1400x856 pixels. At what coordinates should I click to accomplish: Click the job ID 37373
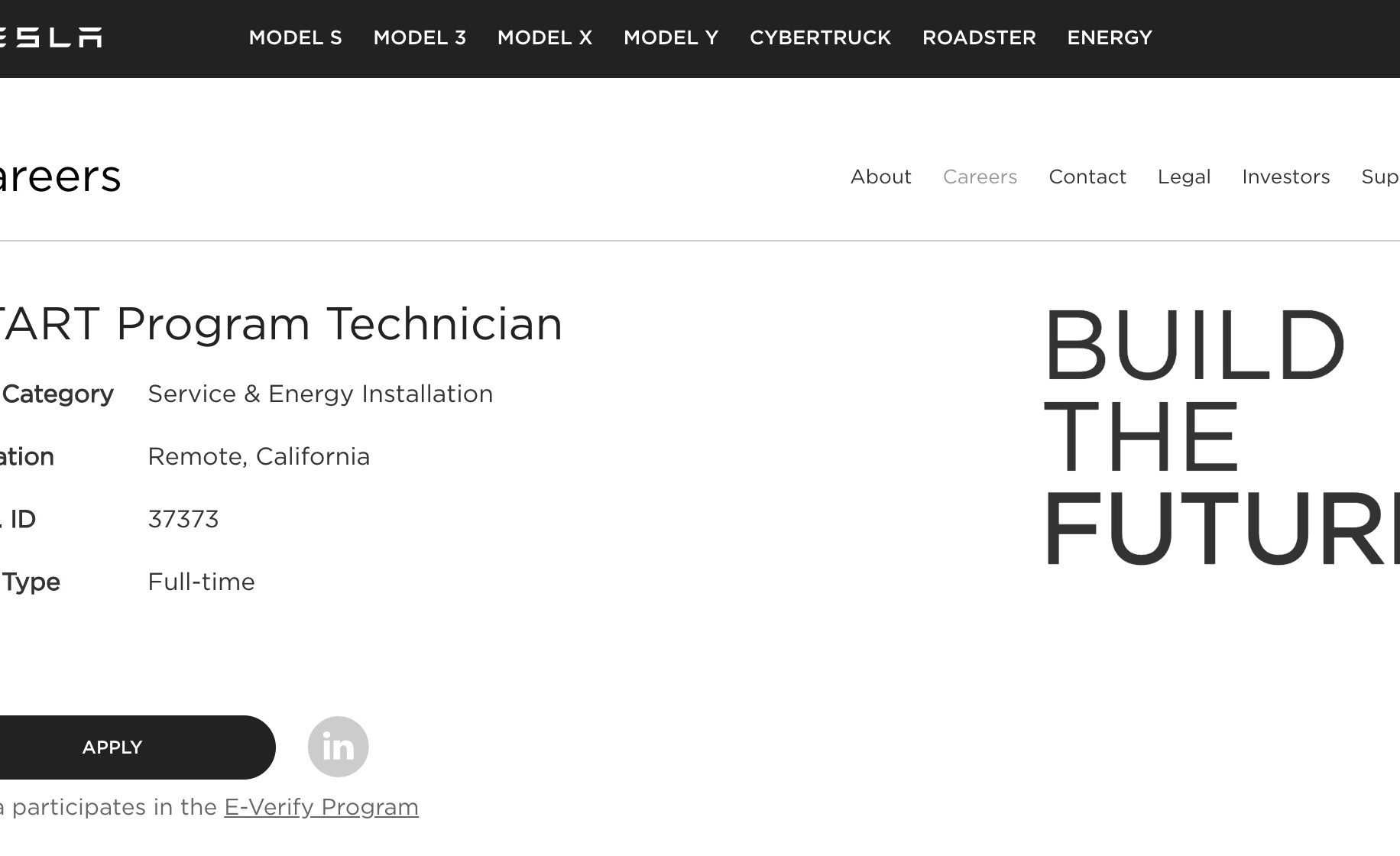[x=183, y=519]
